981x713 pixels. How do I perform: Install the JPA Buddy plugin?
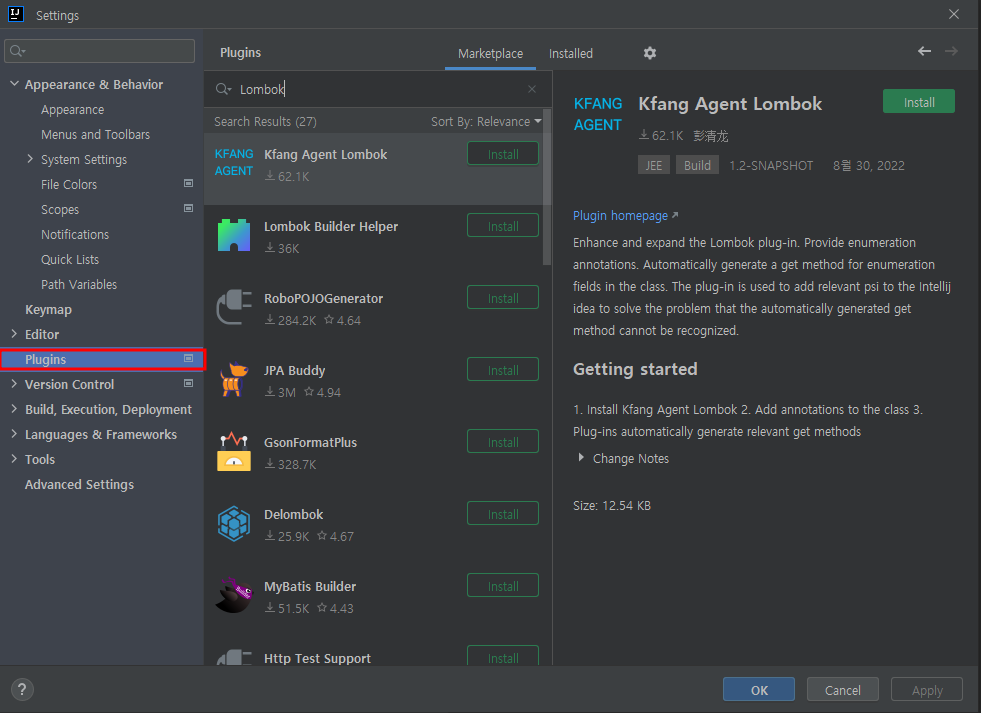pyautogui.click(x=503, y=370)
